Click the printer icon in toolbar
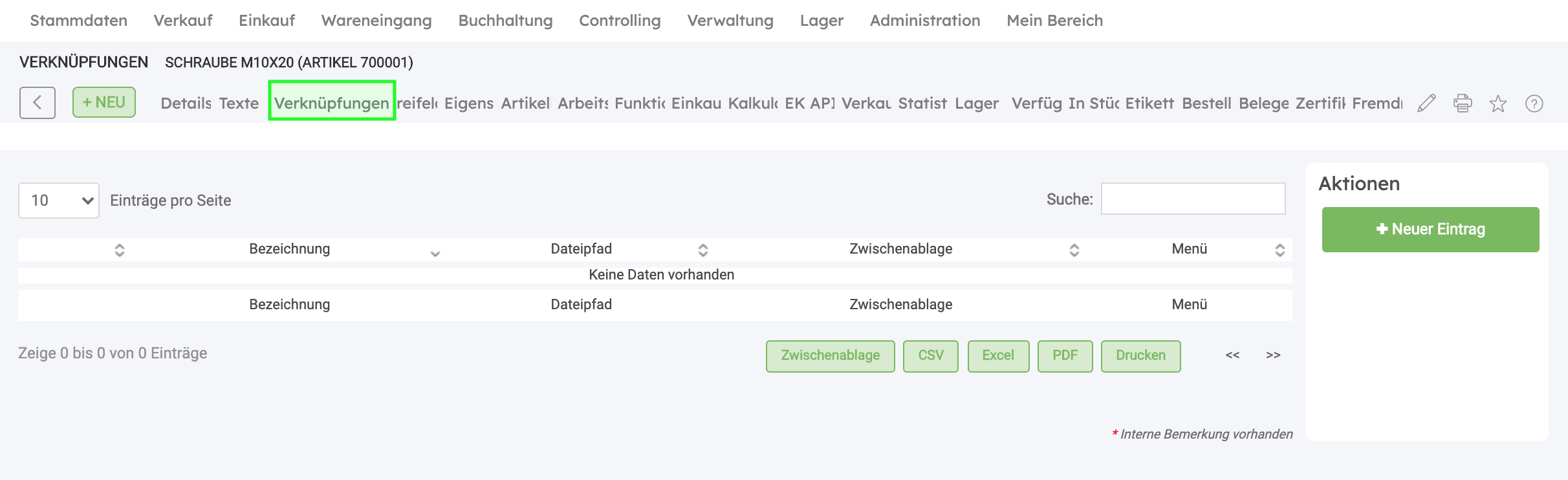 coord(1463,104)
